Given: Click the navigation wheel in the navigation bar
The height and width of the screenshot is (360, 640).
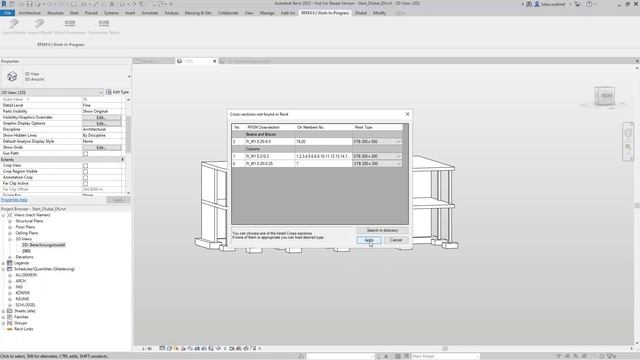Looking at the screenshot, I should click(x=628, y=133).
